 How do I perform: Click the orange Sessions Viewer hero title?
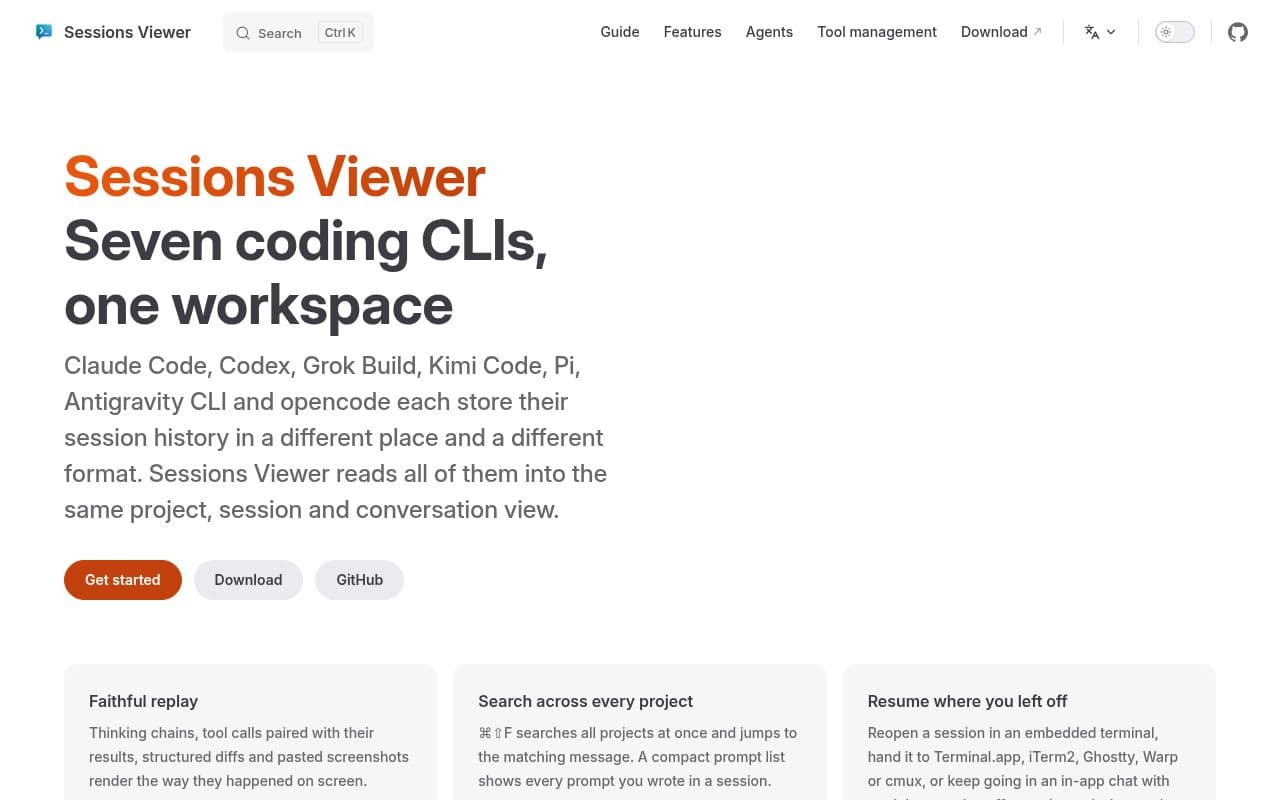(x=275, y=177)
